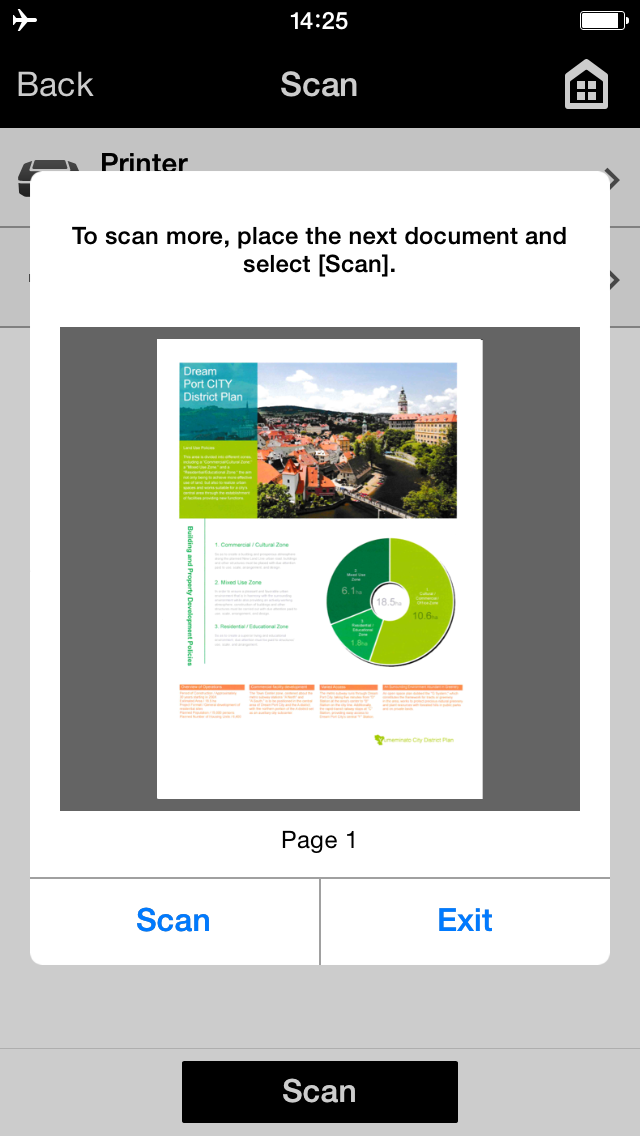The height and width of the screenshot is (1136, 640).
Task: Tap the airplane mode status icon
Action: click(x=25, y=20)
